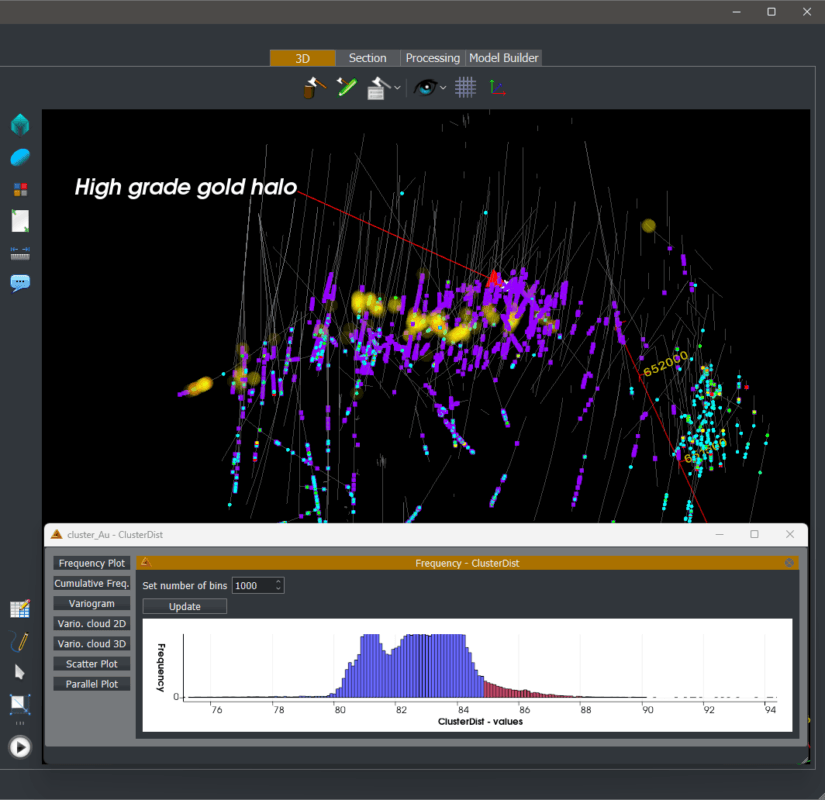Activate the green pencil editing tool
825x800 pixels.
[346, 87]
